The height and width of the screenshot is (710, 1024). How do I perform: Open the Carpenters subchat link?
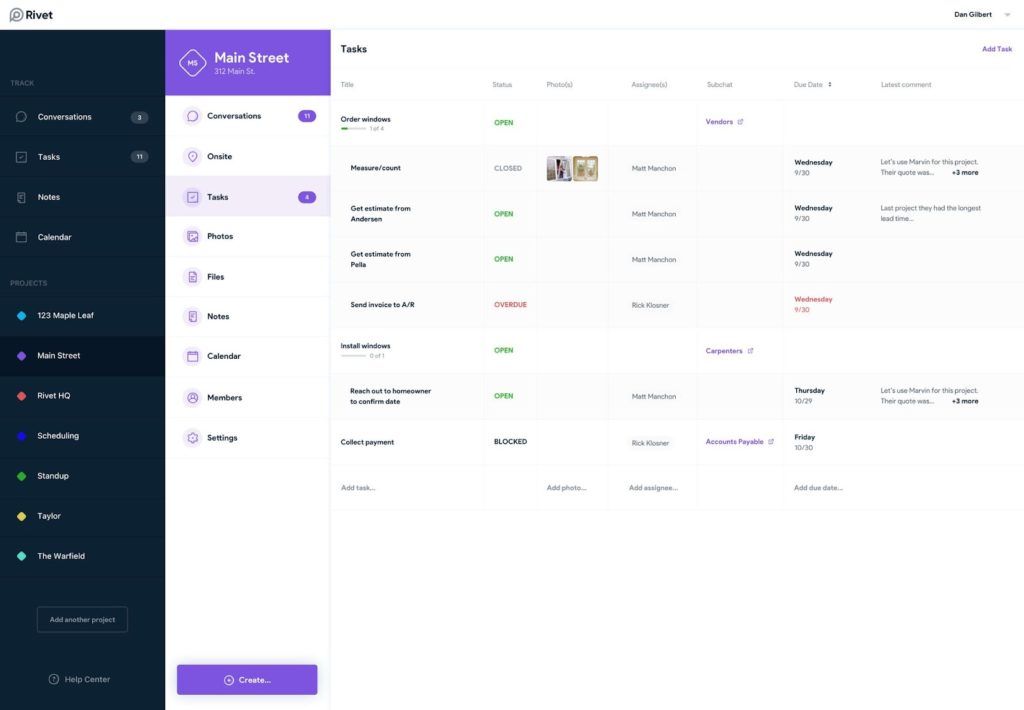click(x=724, y=351)
